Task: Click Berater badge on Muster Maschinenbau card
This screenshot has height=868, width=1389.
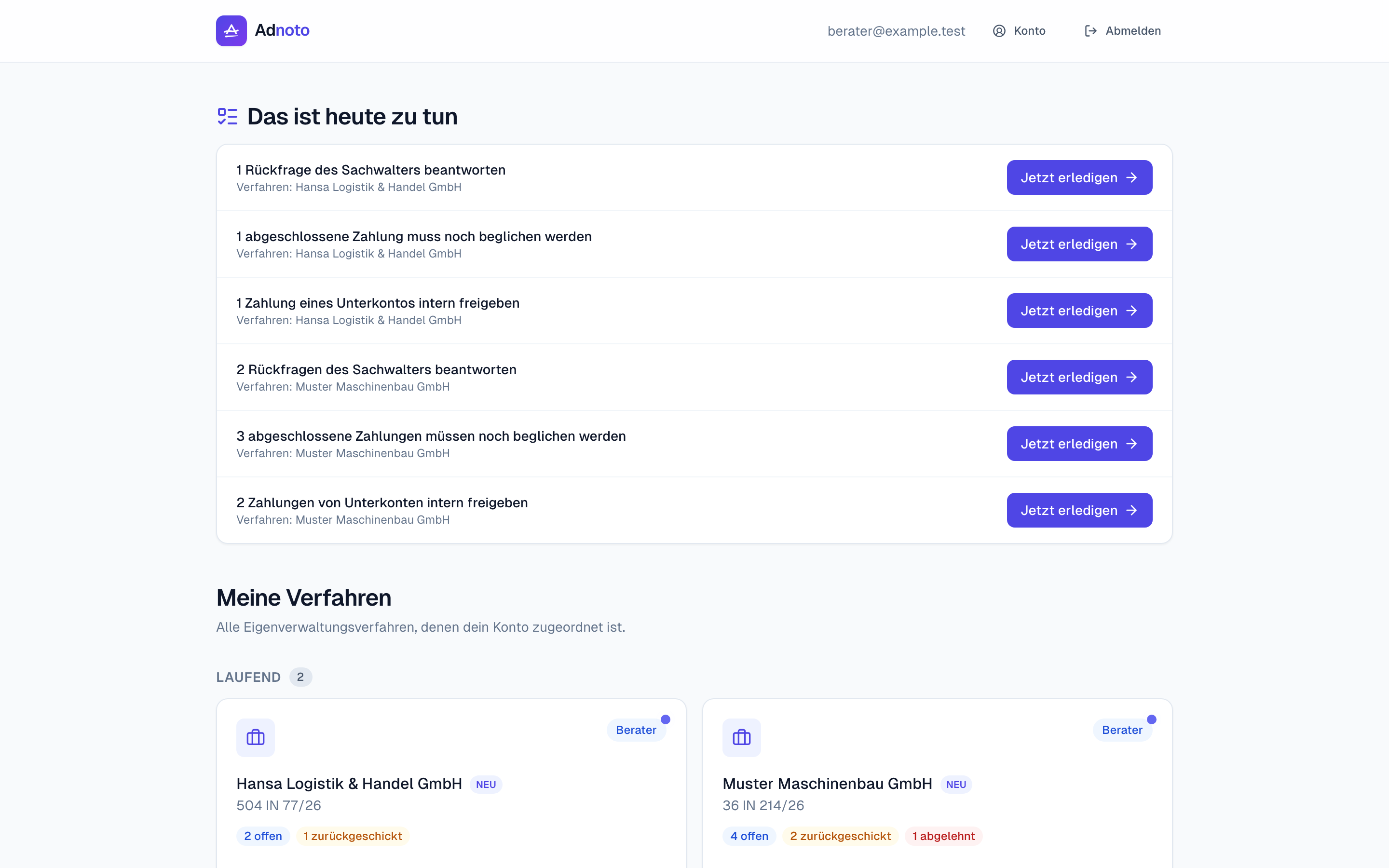Action: tap(1122, 730)
